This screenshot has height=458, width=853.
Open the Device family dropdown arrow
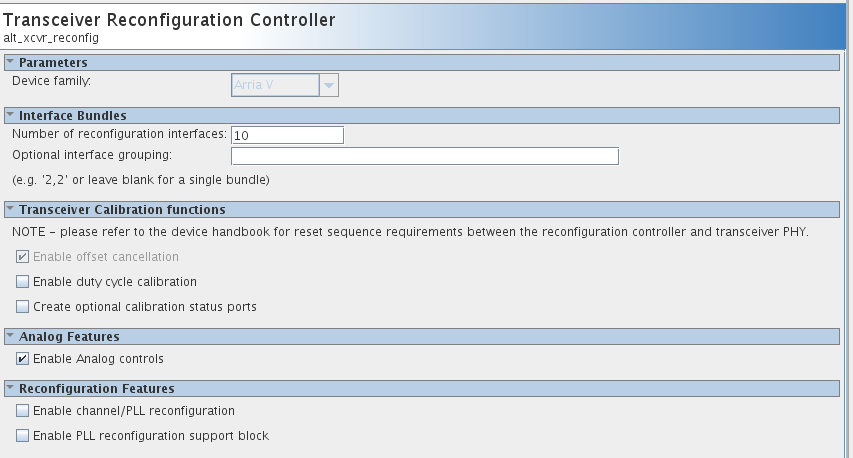(x=329, y=86)
